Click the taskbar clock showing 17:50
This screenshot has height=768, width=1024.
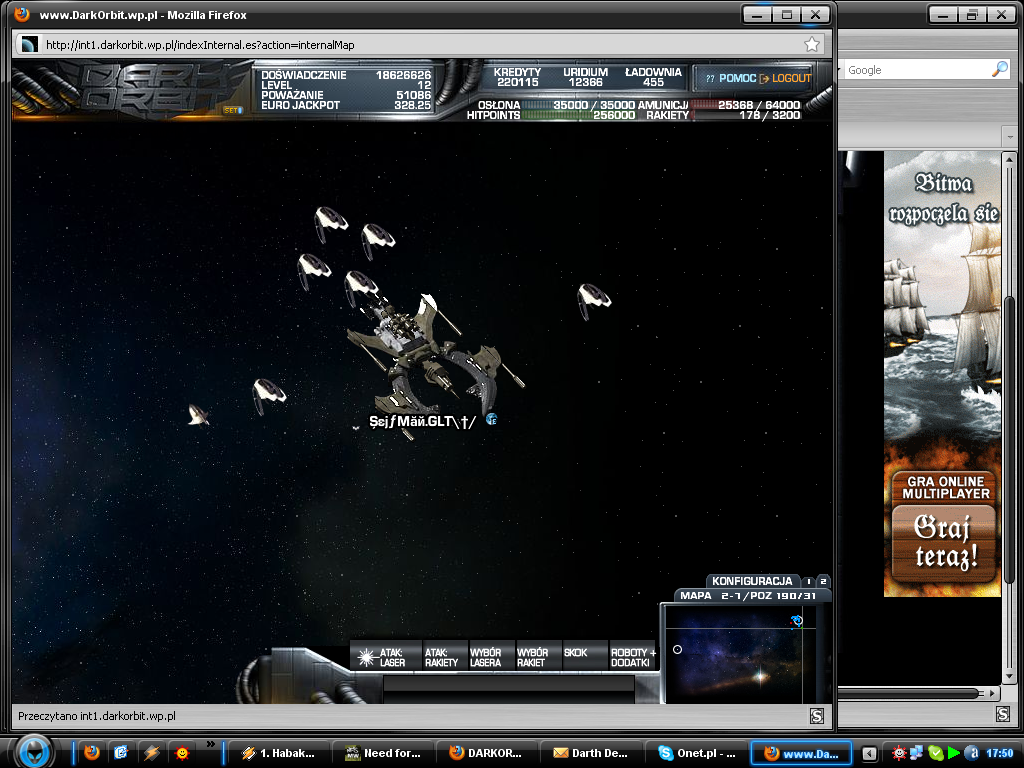coord(999,753)
